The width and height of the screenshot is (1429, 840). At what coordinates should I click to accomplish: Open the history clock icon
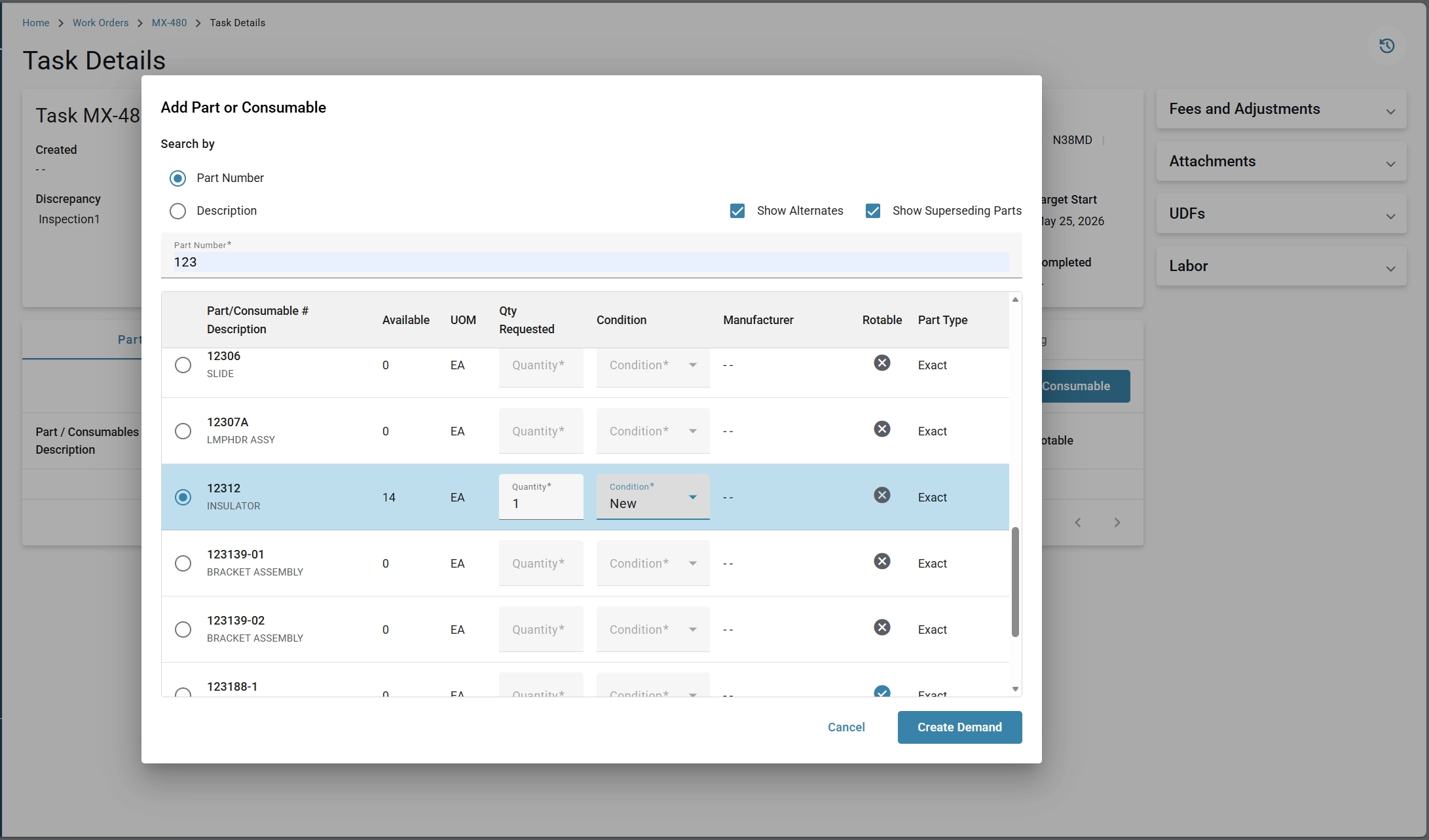tap(1386, 46)
